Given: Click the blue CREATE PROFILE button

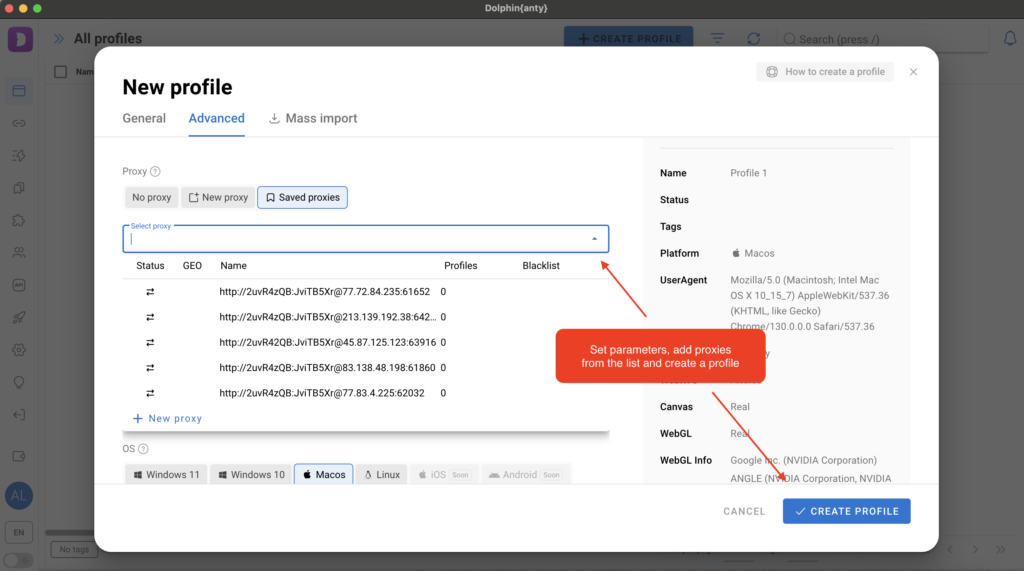Looking at the screenshot, I should click(846, 511).
